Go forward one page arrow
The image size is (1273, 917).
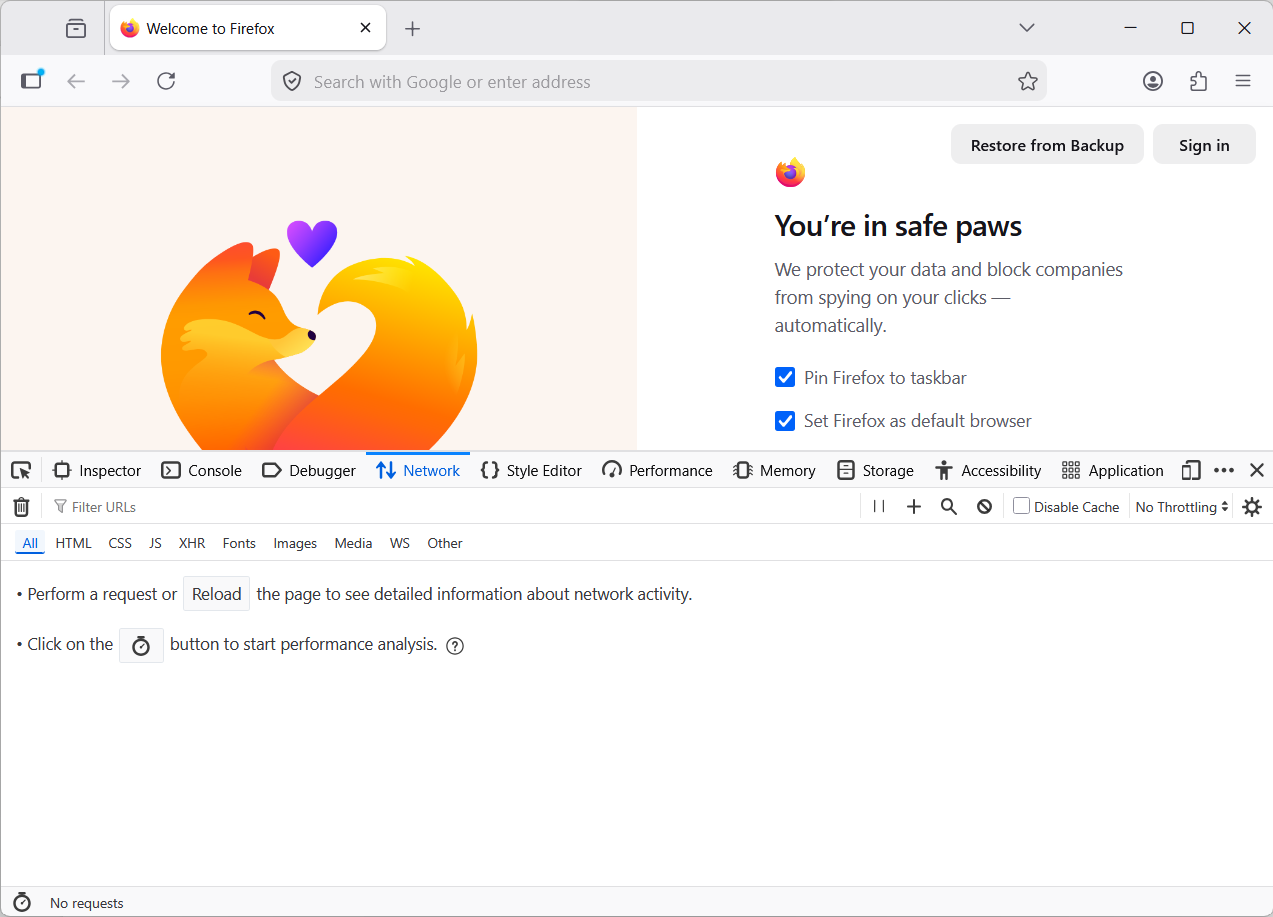pyautogui.click(x=121, y=81)
